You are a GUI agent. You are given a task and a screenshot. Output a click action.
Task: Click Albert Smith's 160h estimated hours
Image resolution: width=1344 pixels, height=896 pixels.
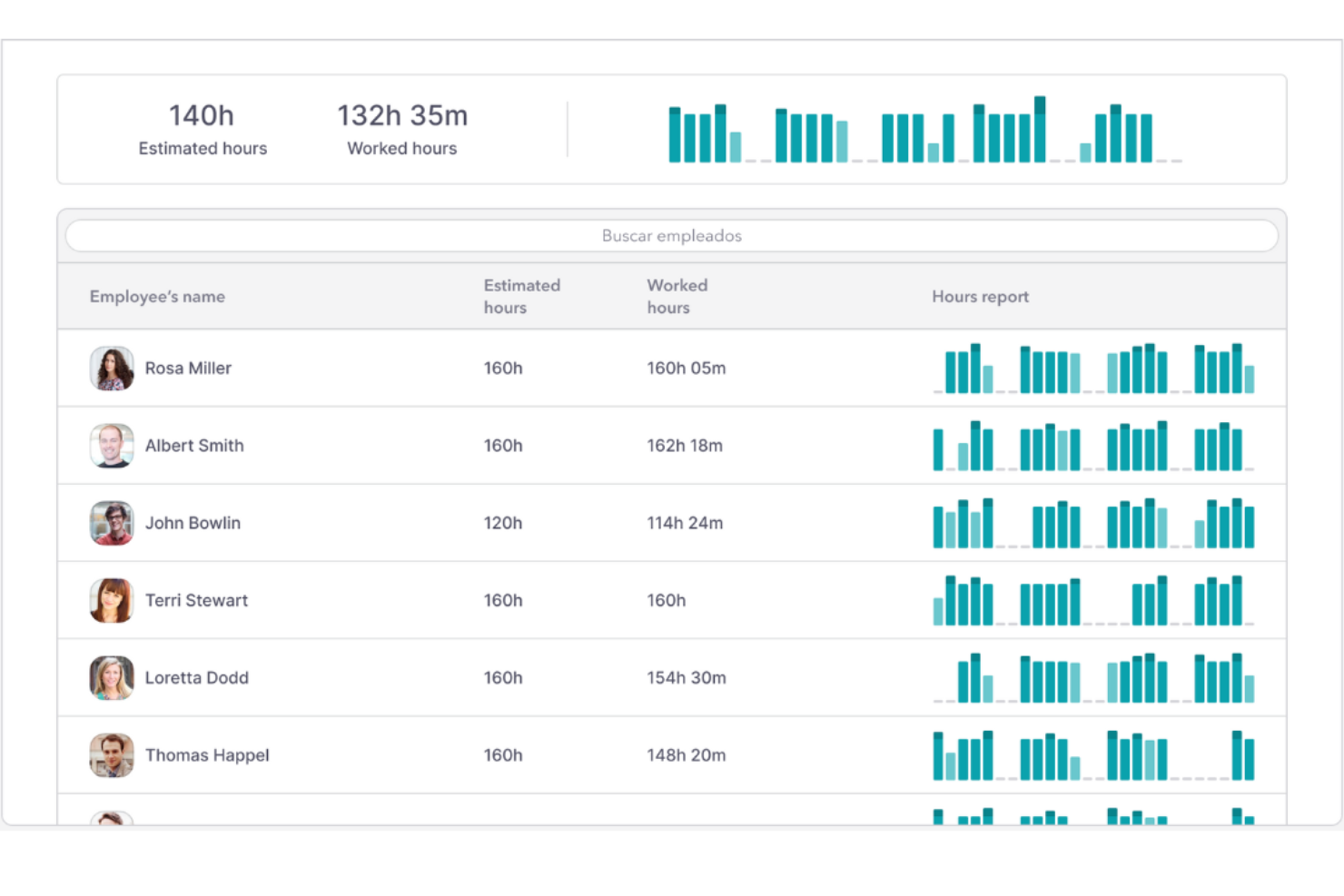coord(503,446)
